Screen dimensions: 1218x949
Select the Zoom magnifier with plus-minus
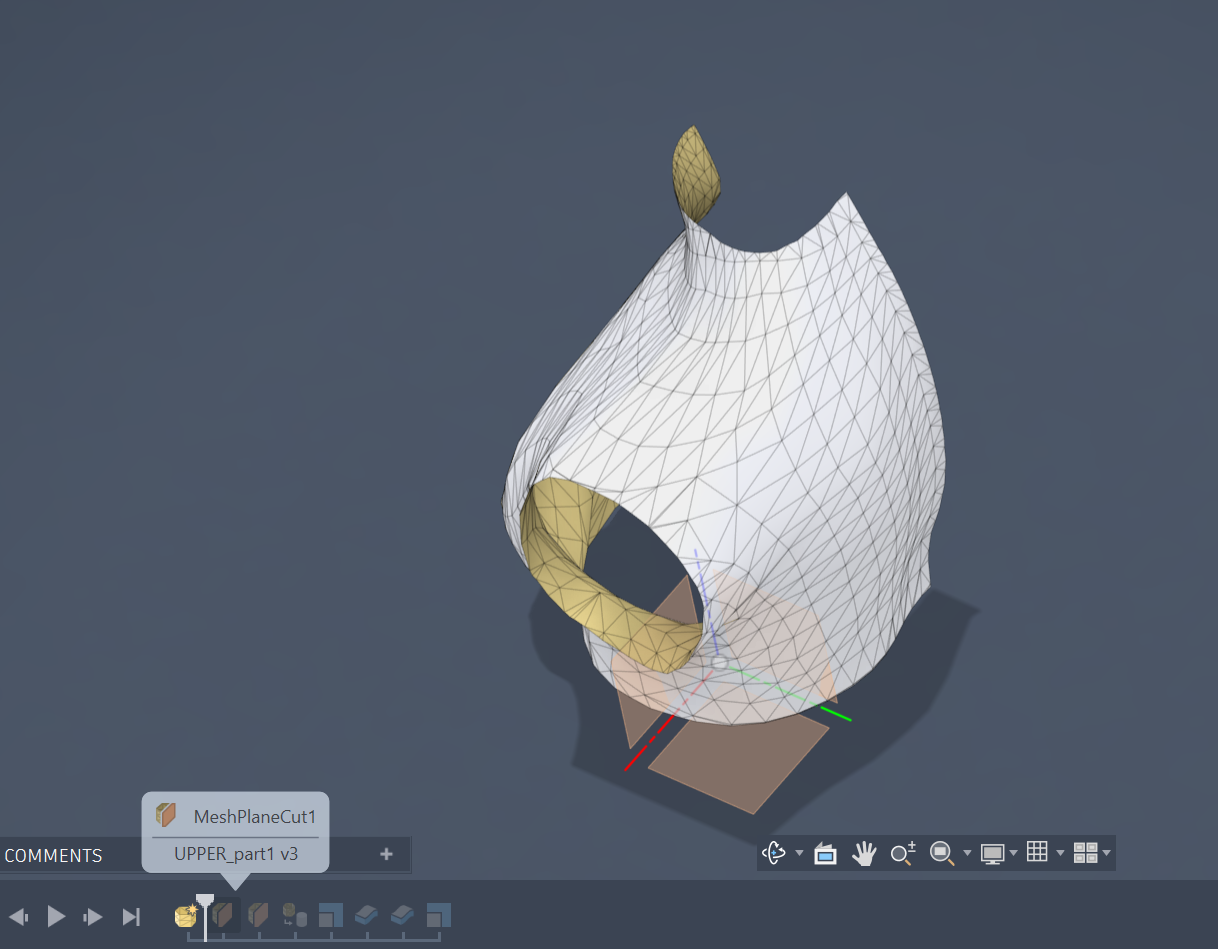point(903,853)
